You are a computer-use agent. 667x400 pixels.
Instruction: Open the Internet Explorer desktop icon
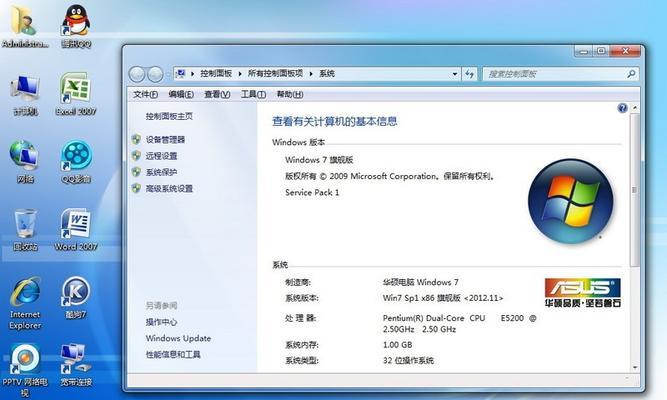pyautogui.click(x=25, y=303)
